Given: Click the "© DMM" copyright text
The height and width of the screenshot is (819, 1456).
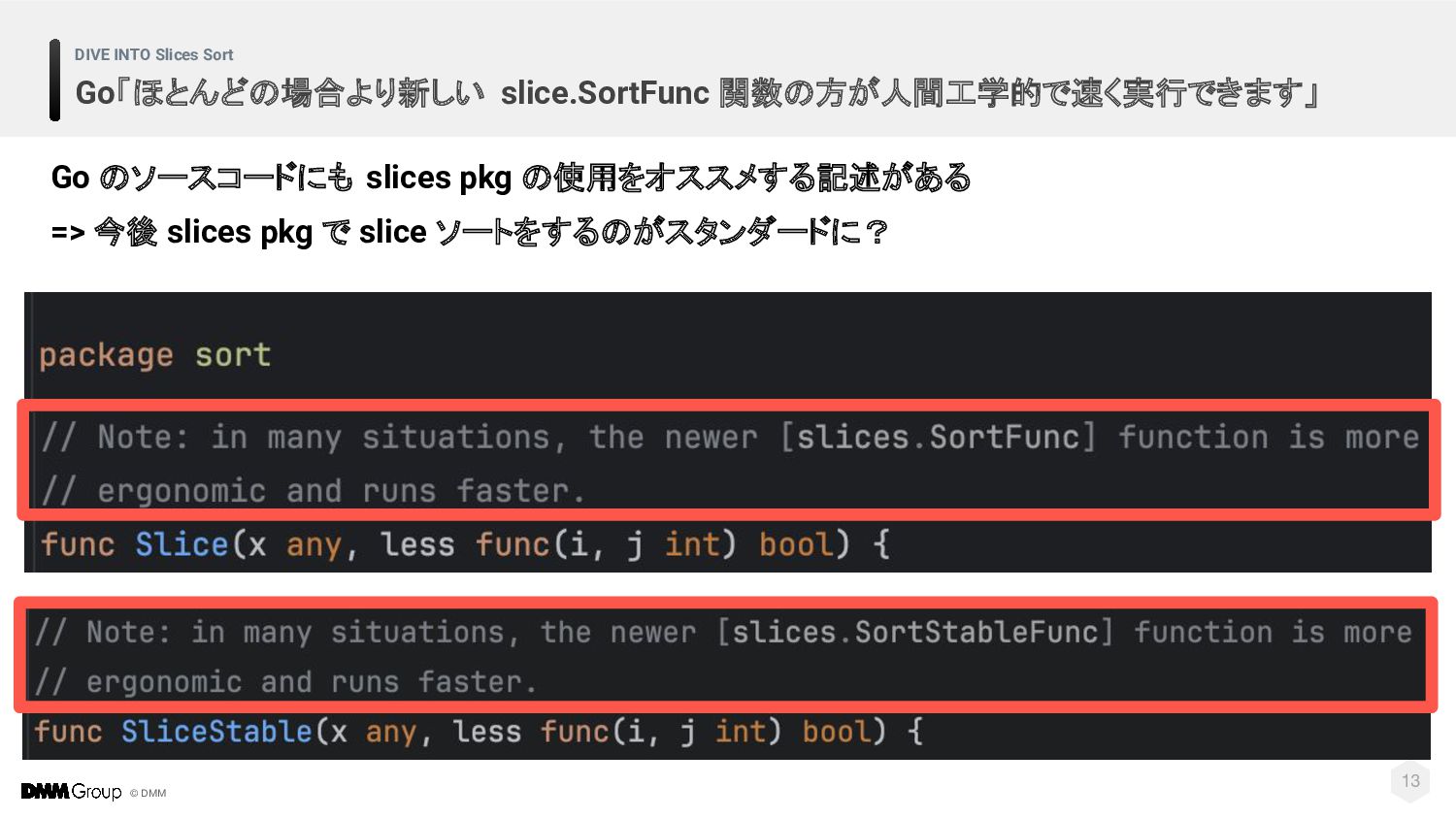Looking at the screenshot, I should click(x=149, y=794).
